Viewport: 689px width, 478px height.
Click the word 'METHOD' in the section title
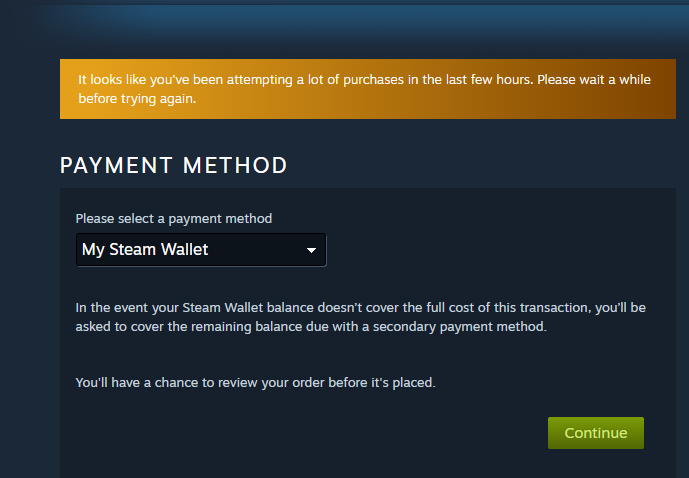click(x=240, y=166)
